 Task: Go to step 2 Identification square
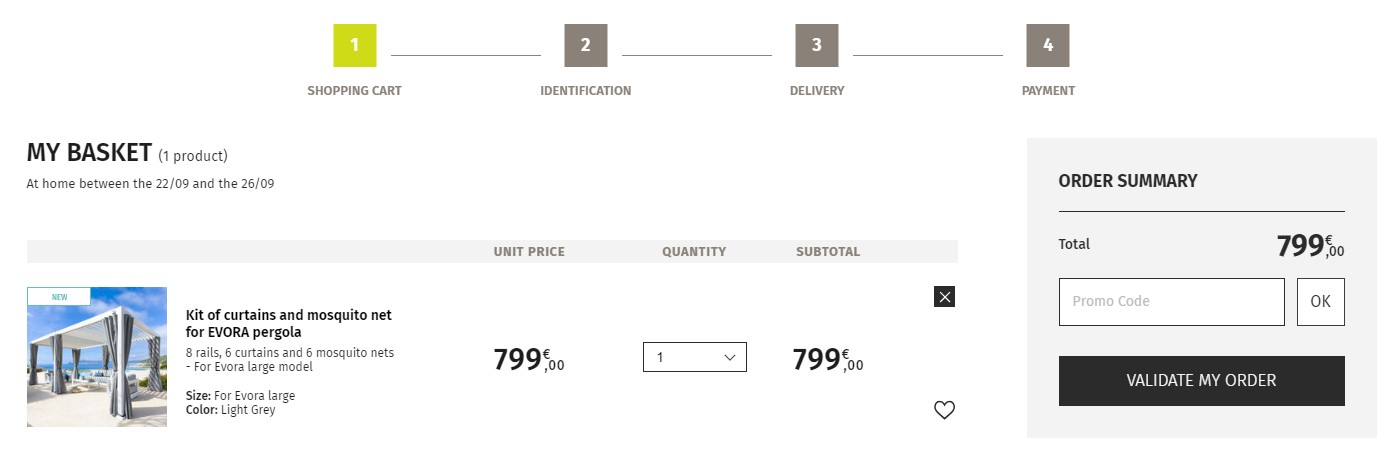tap(586, 45)
